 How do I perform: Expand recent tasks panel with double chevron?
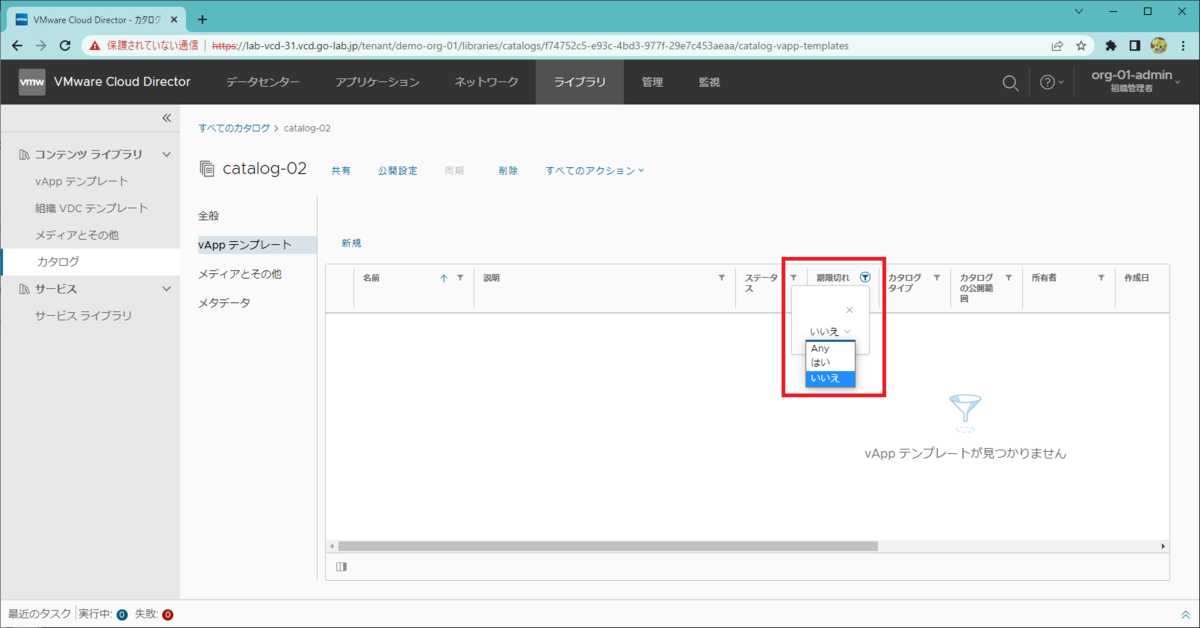click(1186, 615)
